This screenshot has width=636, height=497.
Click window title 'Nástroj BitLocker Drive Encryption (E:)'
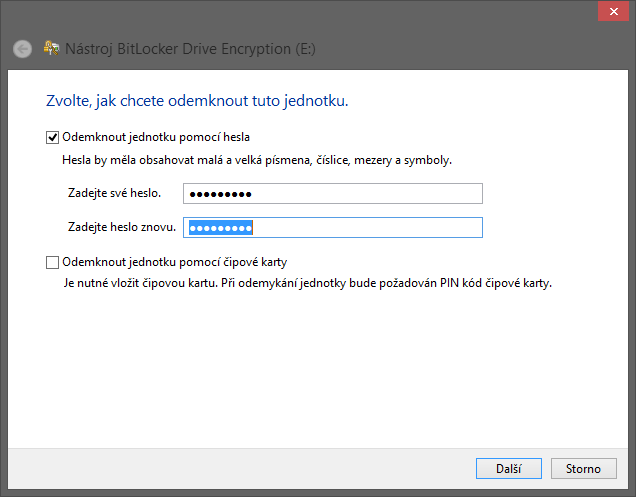[190, 49]
